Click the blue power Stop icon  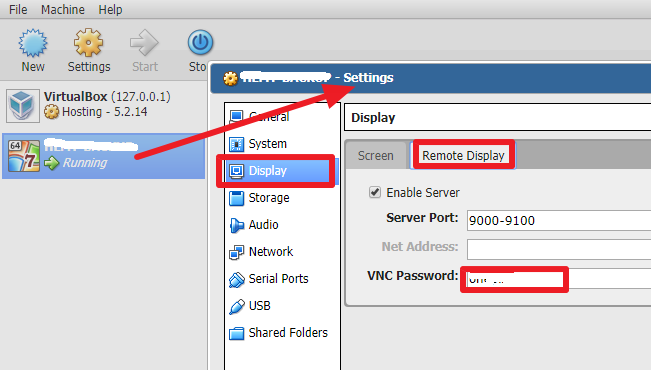(x=200, y=42)
